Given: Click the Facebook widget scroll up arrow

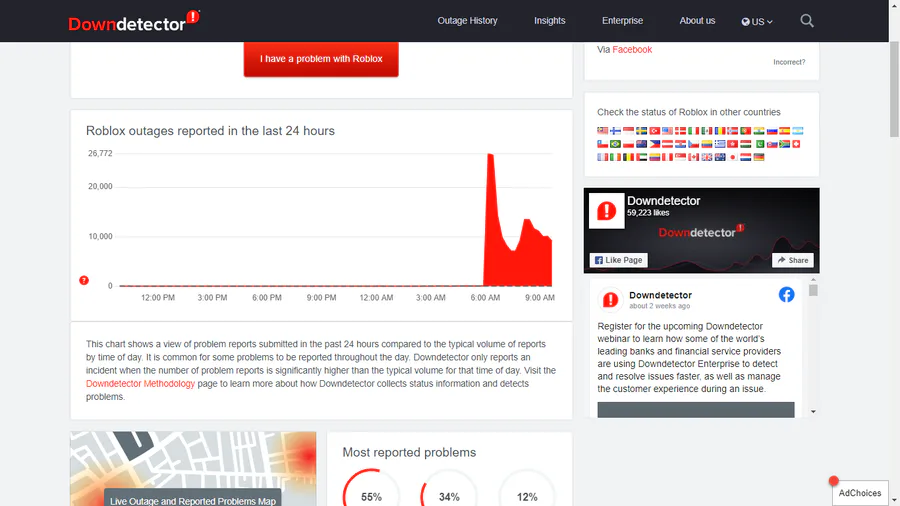Looking at the screenshot, I should 813,280.
